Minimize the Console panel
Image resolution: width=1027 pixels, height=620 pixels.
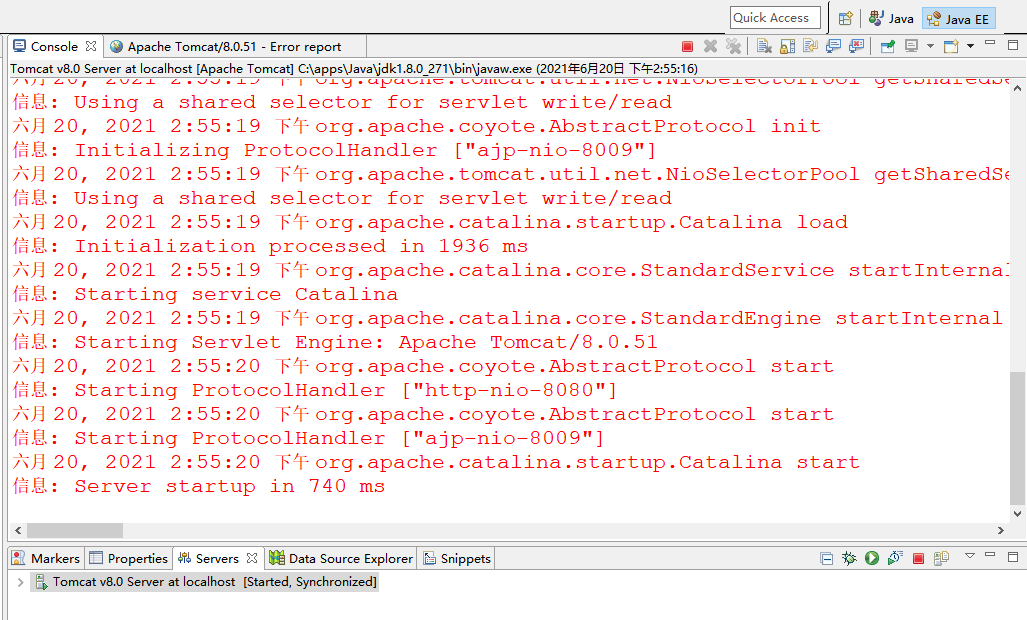(x=990, y=43)
